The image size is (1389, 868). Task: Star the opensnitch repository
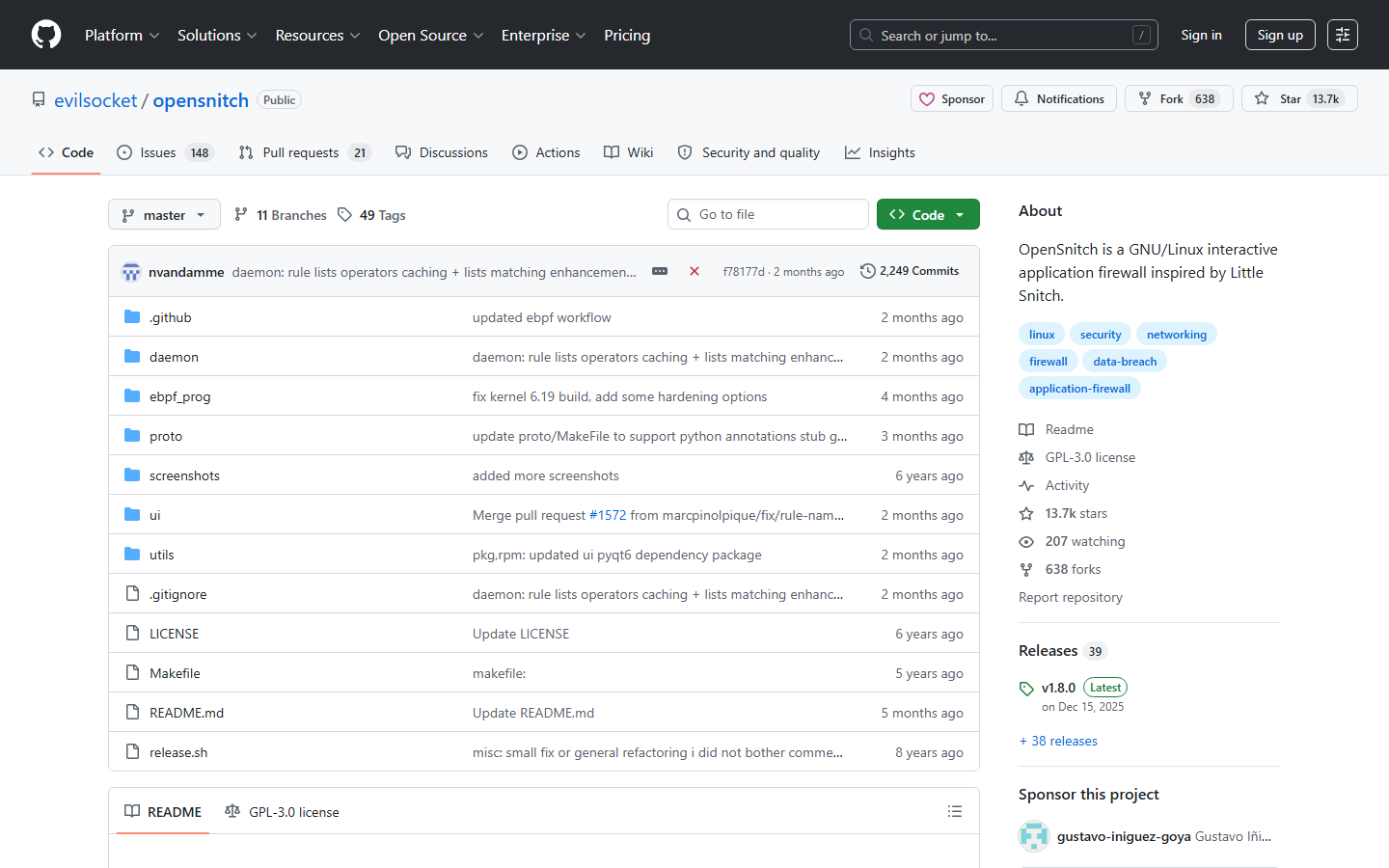[1299, 98]
